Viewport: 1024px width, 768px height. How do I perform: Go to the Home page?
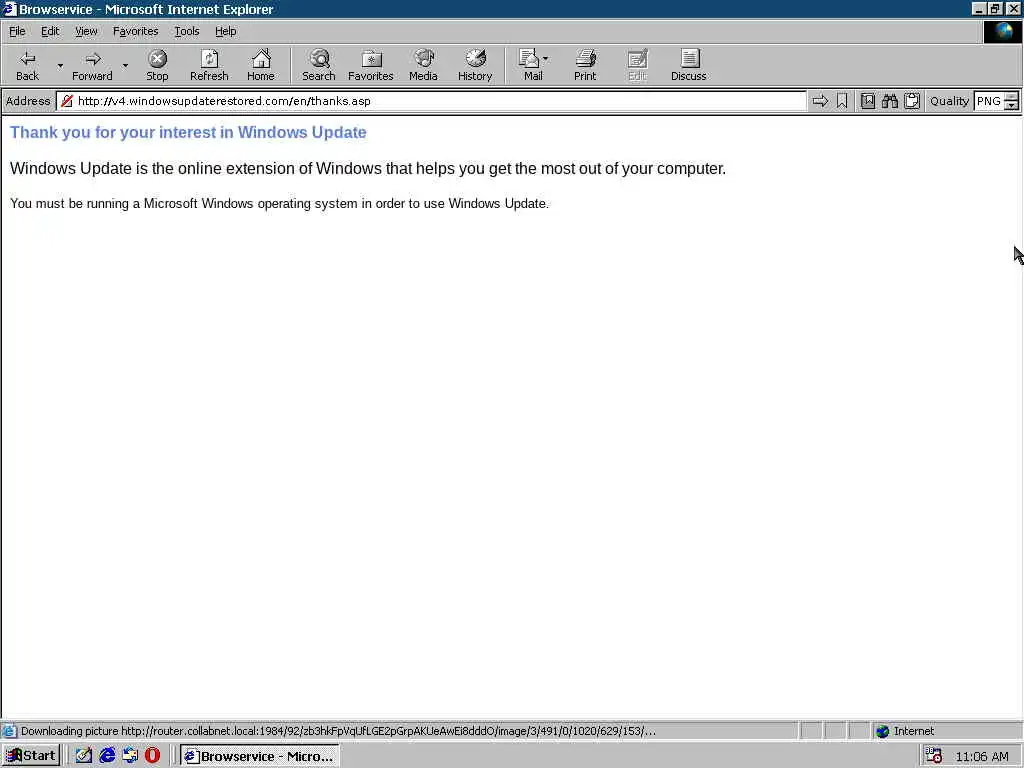pyautogui.click(x=261, y=65)
